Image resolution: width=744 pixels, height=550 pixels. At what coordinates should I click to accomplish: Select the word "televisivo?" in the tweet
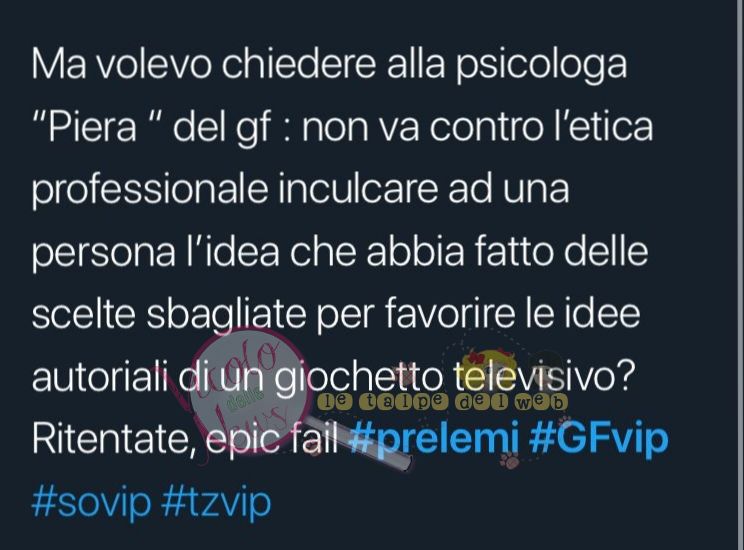[541, 376]
